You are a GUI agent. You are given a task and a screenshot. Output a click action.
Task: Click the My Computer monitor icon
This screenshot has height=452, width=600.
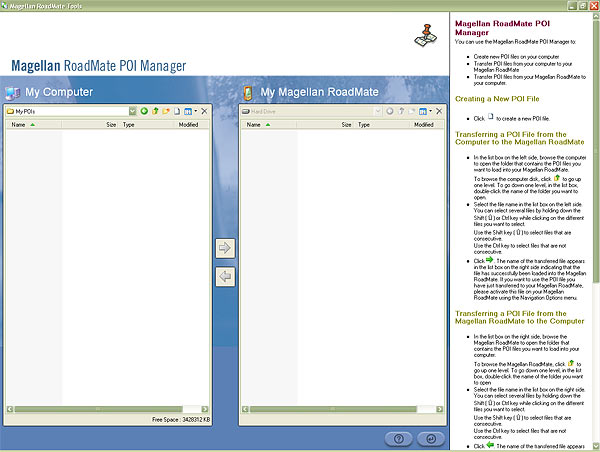click(13, 93)
